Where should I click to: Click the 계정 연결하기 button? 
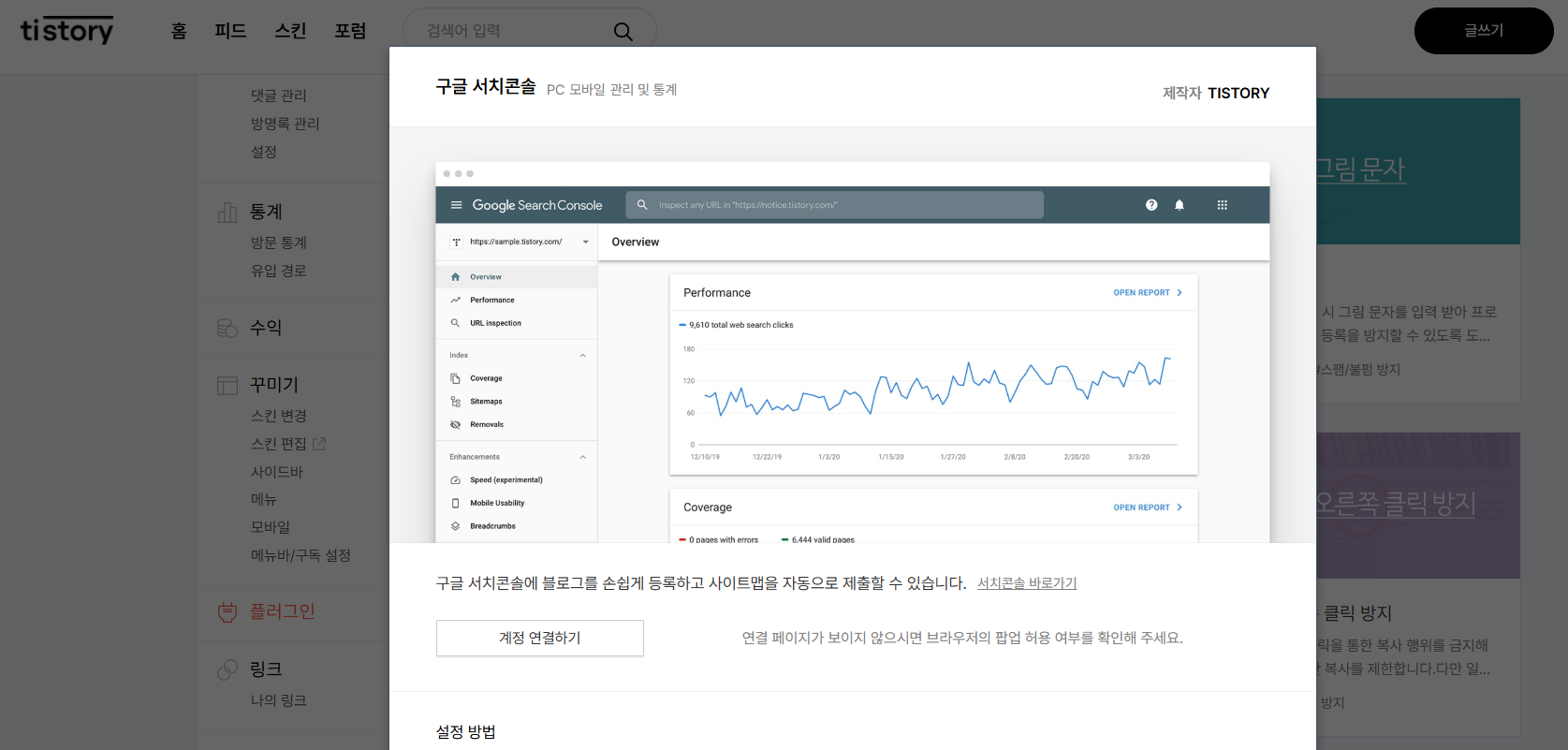(540, 638)
